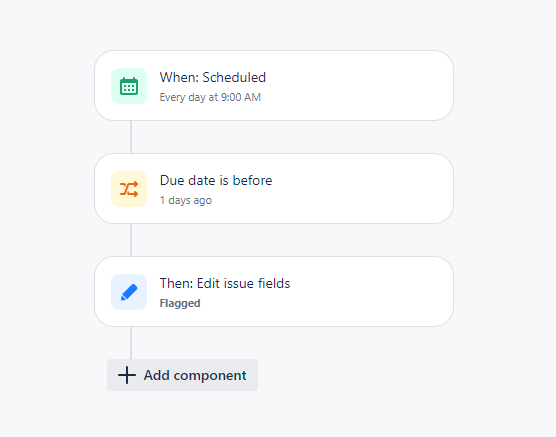Click the blue pencil Edit issue icon

[129, 292]
